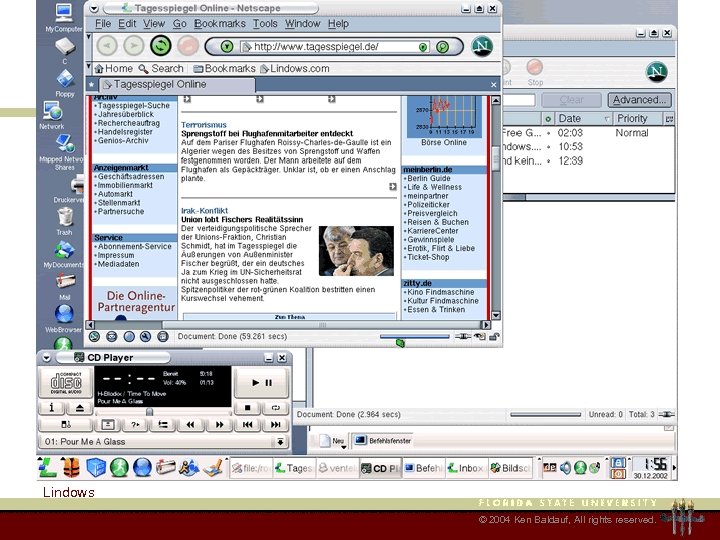720x540 pixels.
Task: Expand the system tray arrow next to clock
Action: click(674, 467)
